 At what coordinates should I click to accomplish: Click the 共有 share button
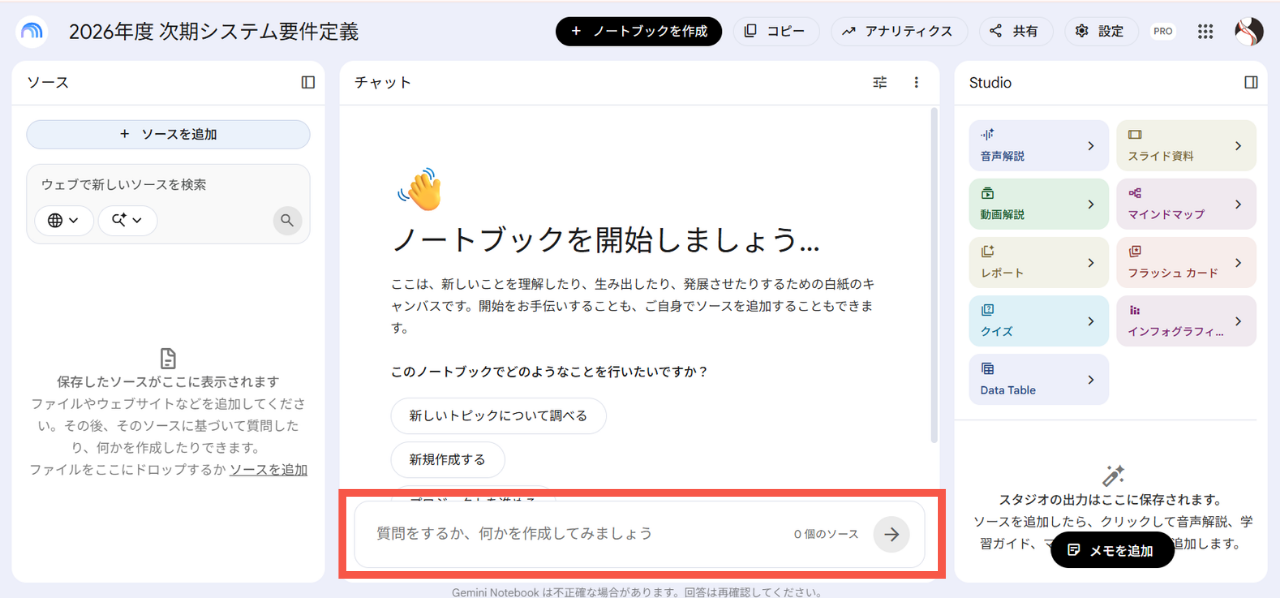pos(1015,31)
